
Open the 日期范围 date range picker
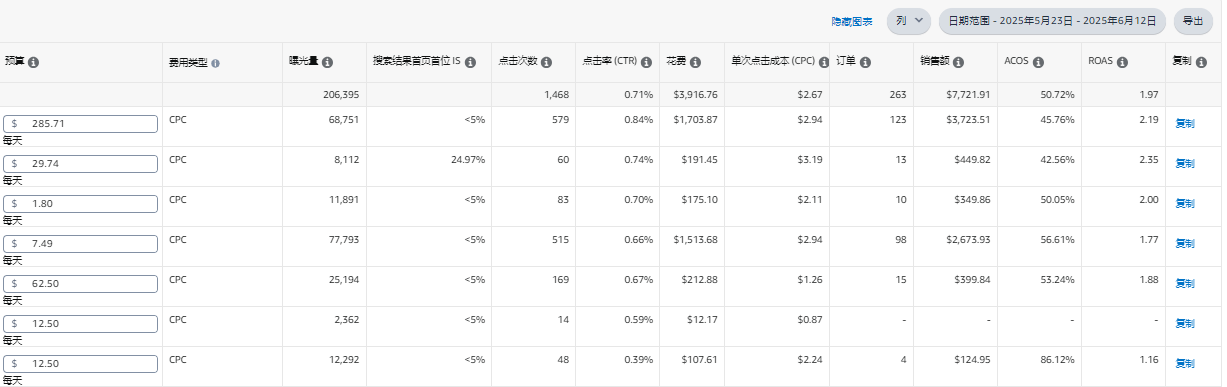[1052, 20]
